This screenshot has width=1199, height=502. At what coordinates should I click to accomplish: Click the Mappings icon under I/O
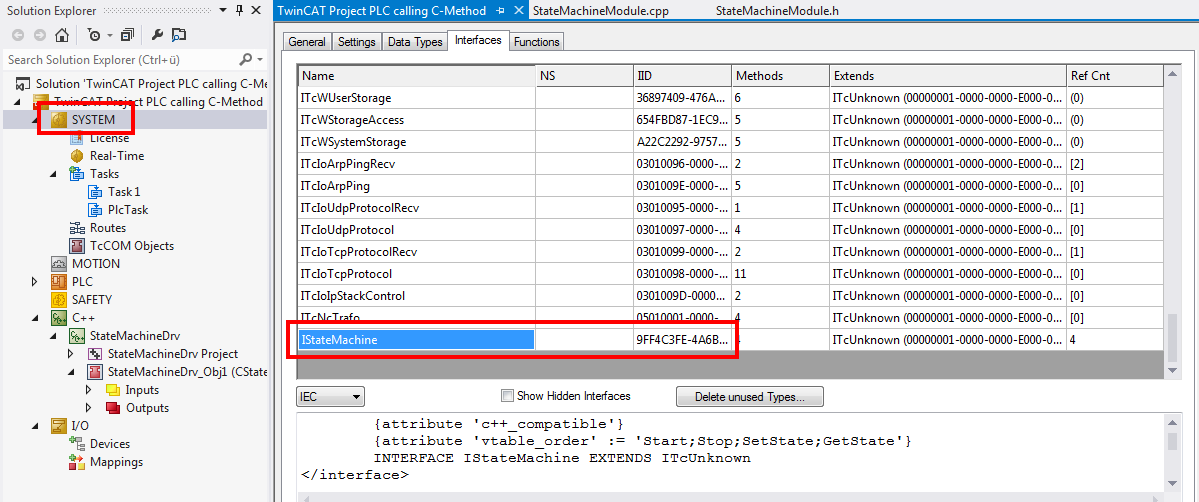76,461
